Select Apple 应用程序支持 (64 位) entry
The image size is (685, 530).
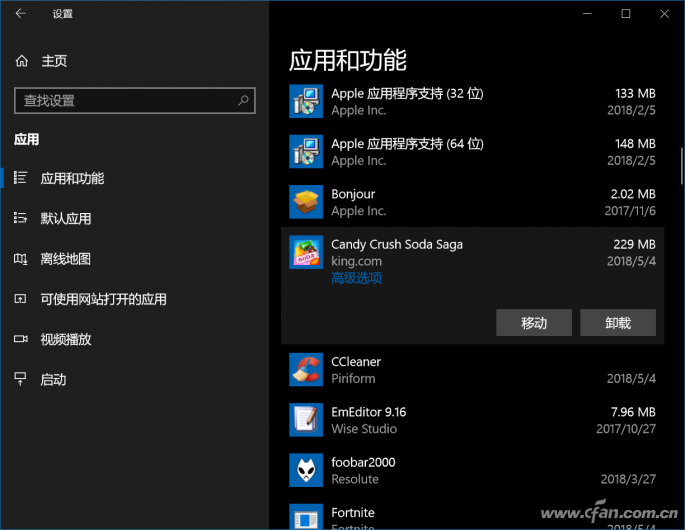(x=407, y=144)
